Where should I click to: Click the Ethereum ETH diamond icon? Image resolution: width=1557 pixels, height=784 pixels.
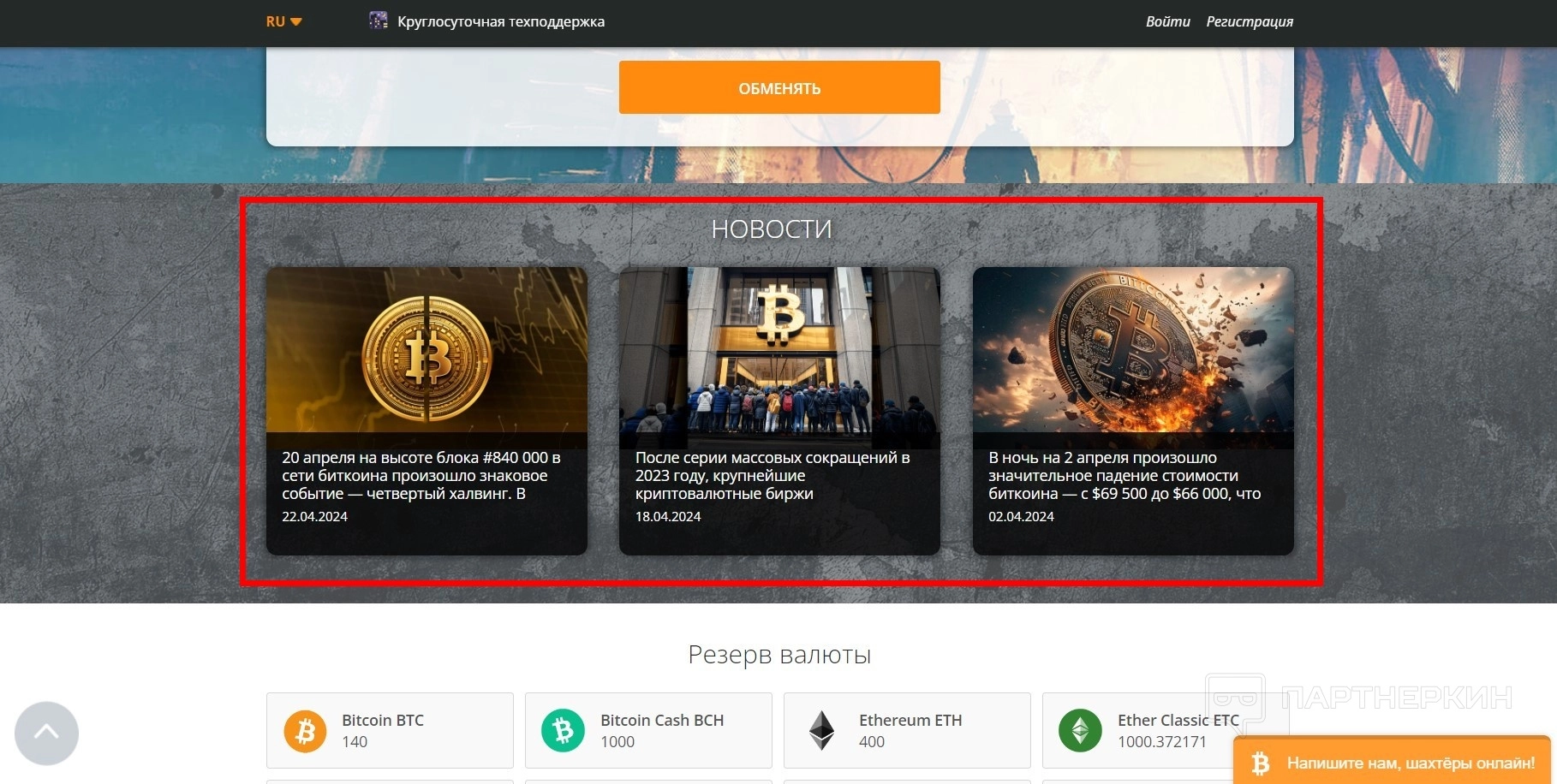(822, 731)
